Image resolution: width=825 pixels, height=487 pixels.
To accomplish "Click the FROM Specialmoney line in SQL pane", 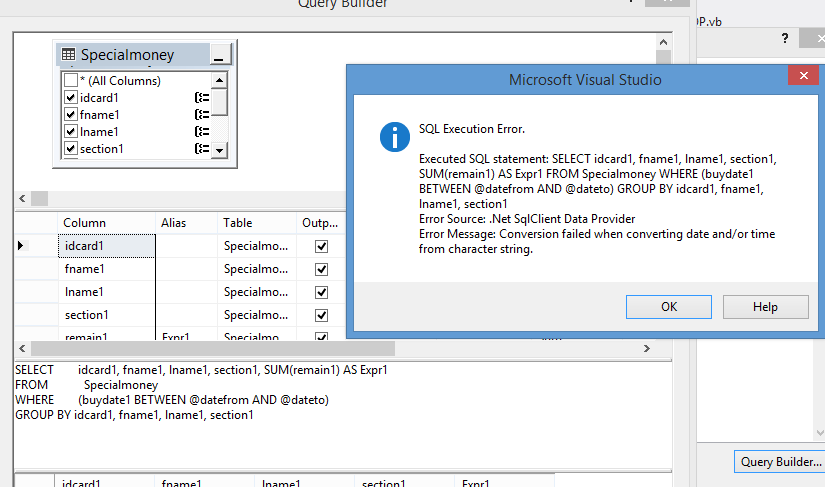I will coord(86,385).
